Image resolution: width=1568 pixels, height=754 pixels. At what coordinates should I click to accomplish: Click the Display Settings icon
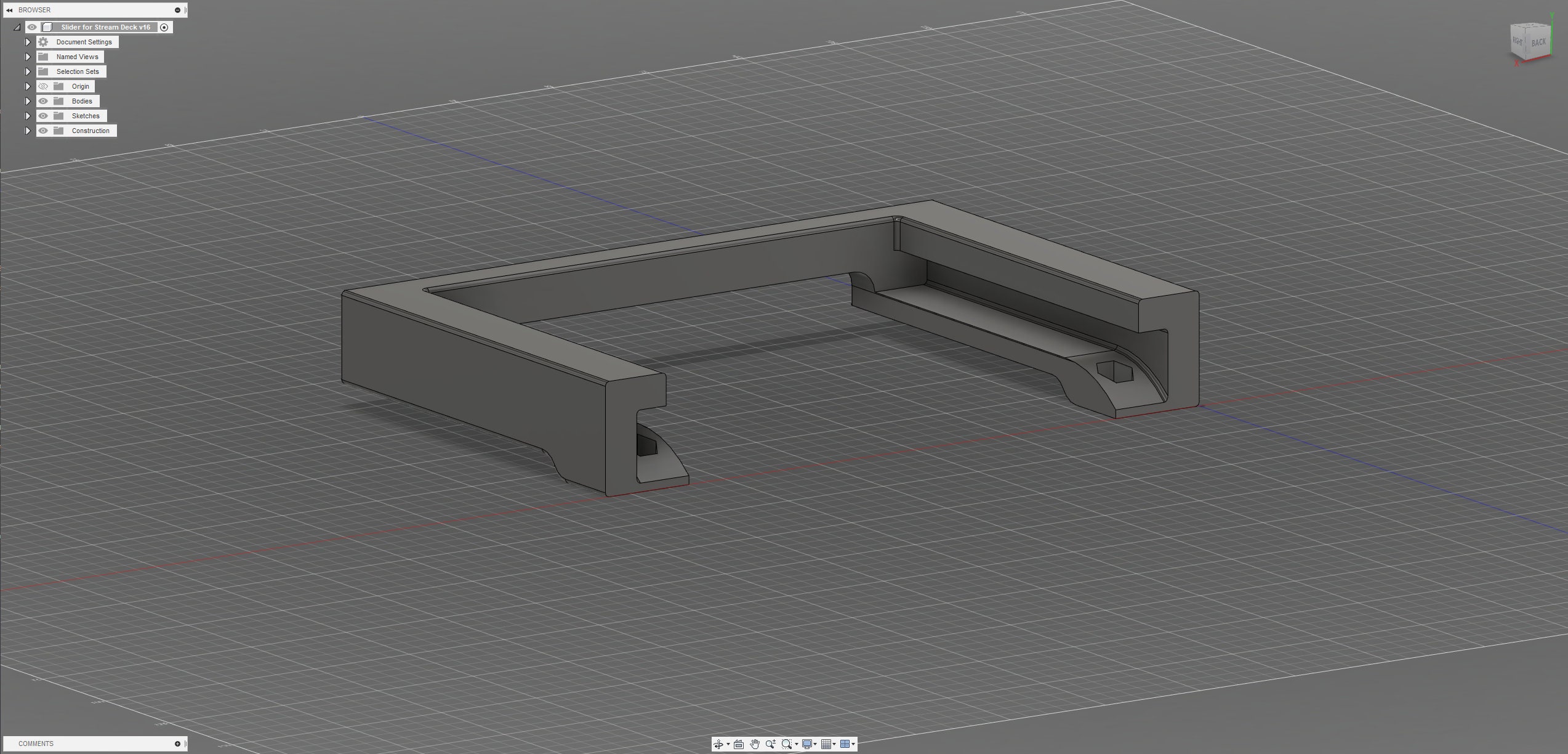tap(808, 744)
